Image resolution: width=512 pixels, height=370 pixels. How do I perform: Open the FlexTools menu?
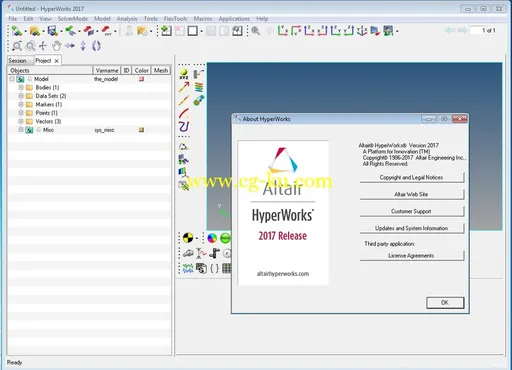coord(175,19)
